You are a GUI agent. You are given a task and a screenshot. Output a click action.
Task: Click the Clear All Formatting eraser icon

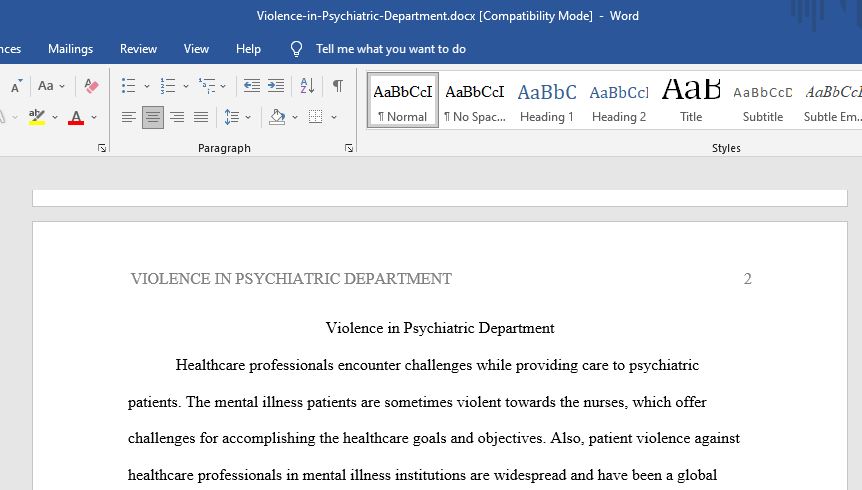click(x=91, y=86)
